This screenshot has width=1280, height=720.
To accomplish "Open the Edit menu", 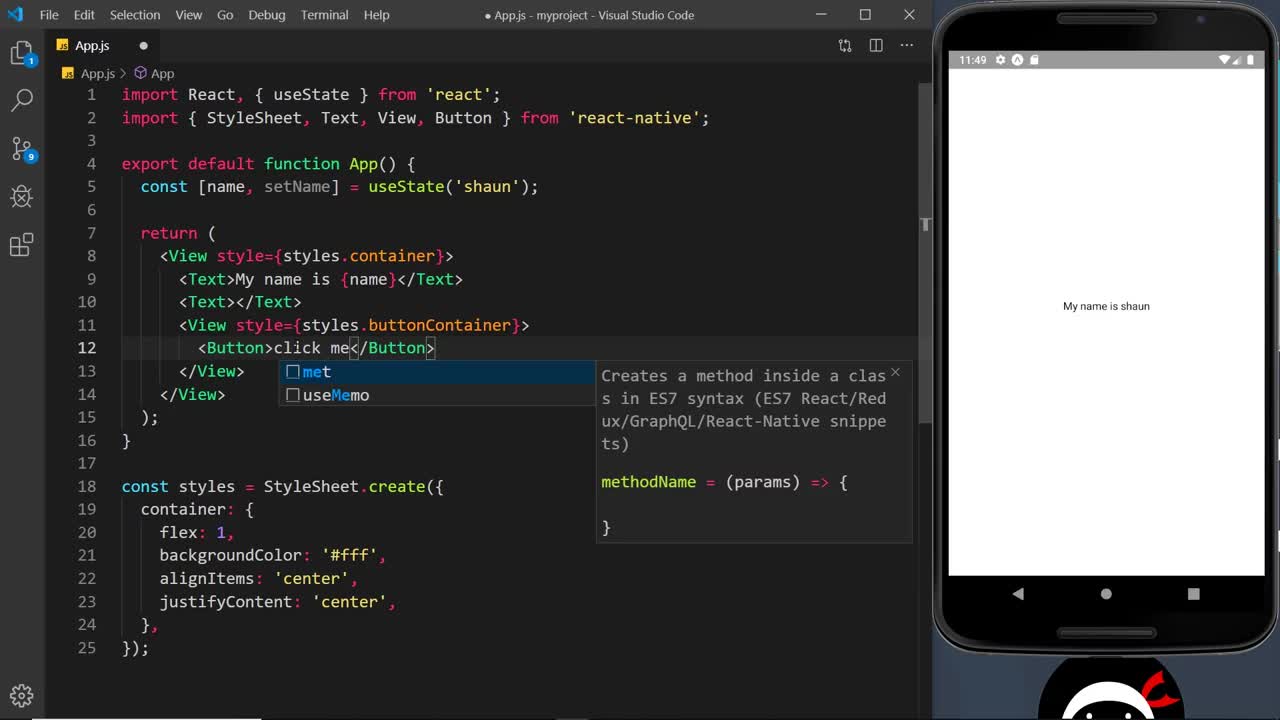I will click(84, 15).
